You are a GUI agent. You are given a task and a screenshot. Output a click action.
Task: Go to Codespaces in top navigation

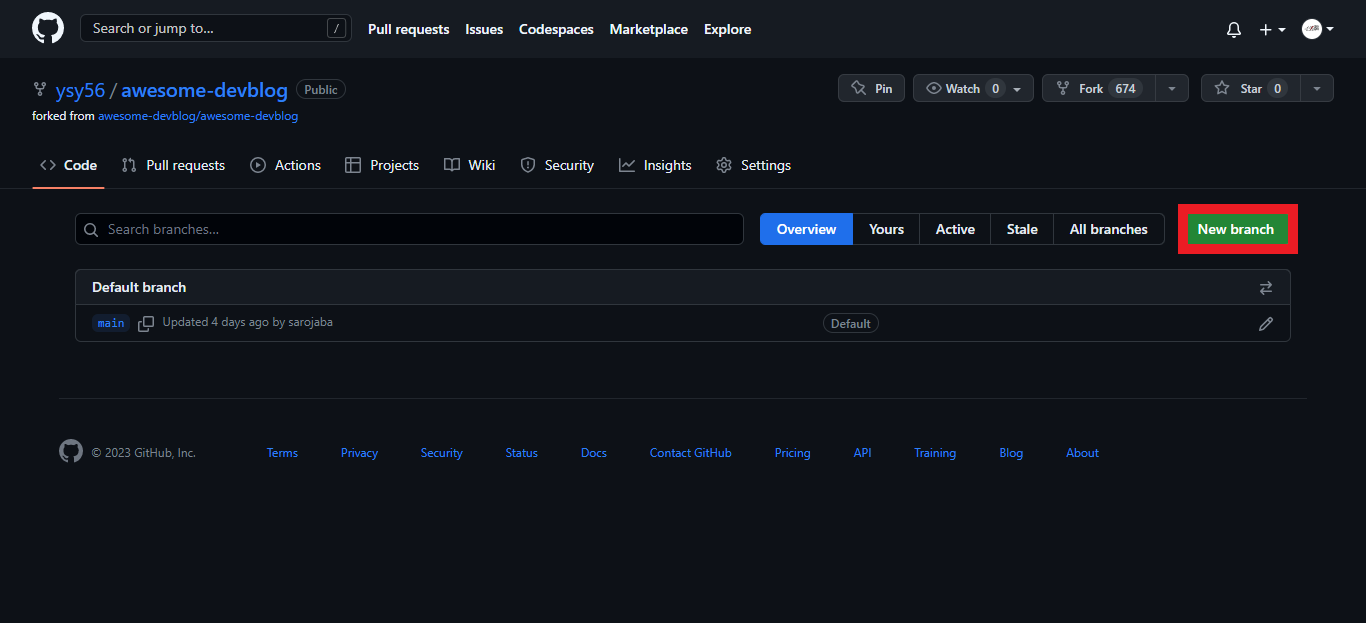tap(556, 29)
